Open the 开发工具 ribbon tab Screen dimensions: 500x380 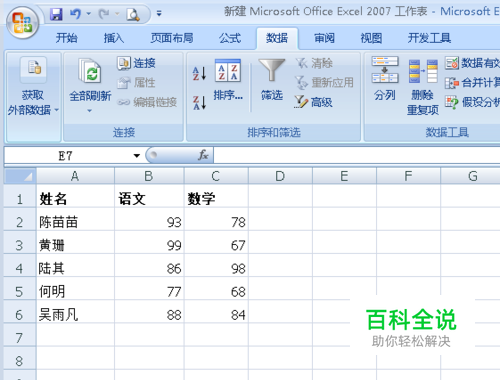click(x=429, y=38)
